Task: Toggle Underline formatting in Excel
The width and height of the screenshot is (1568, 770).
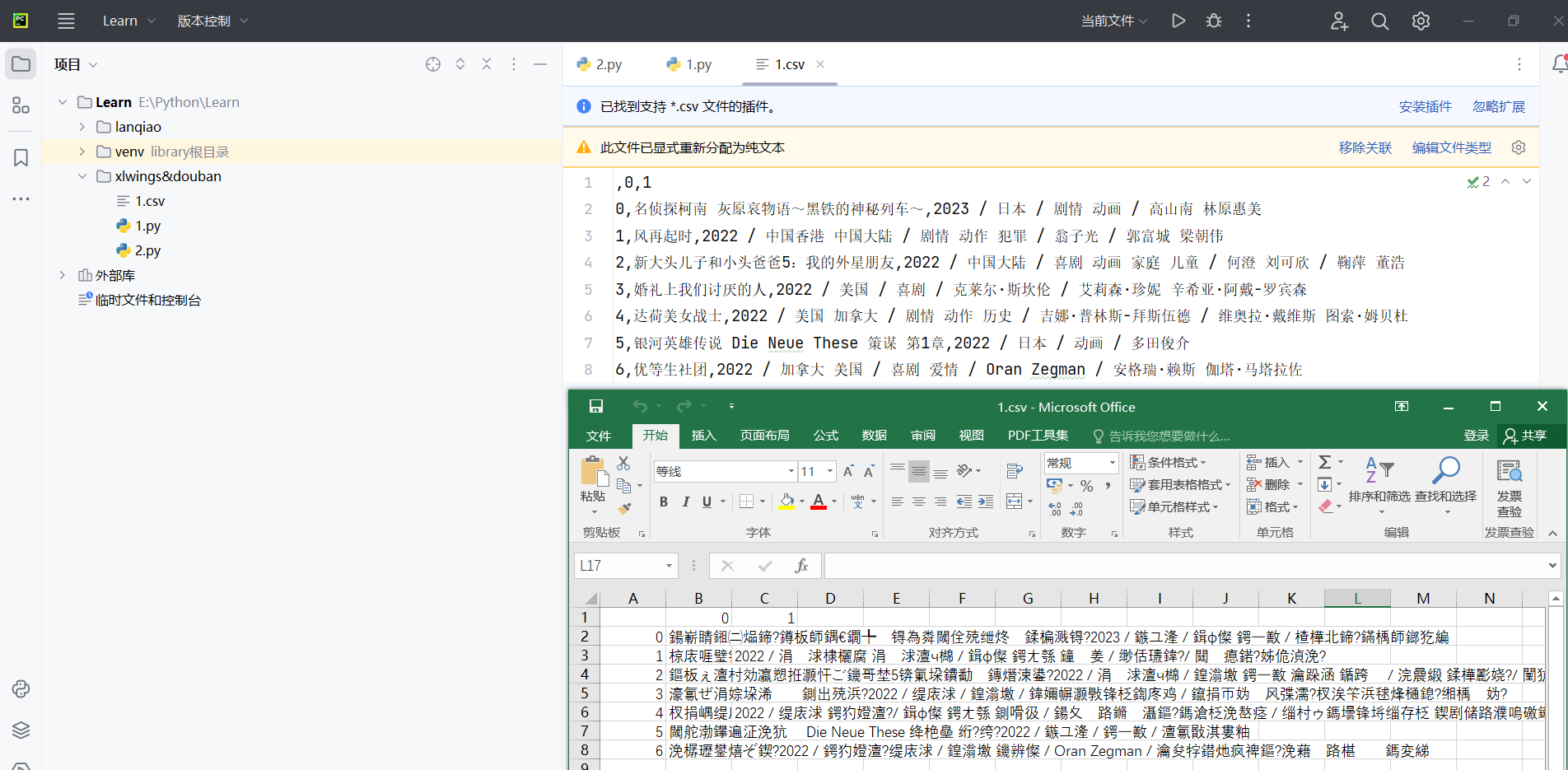Action: click(707, 502)
